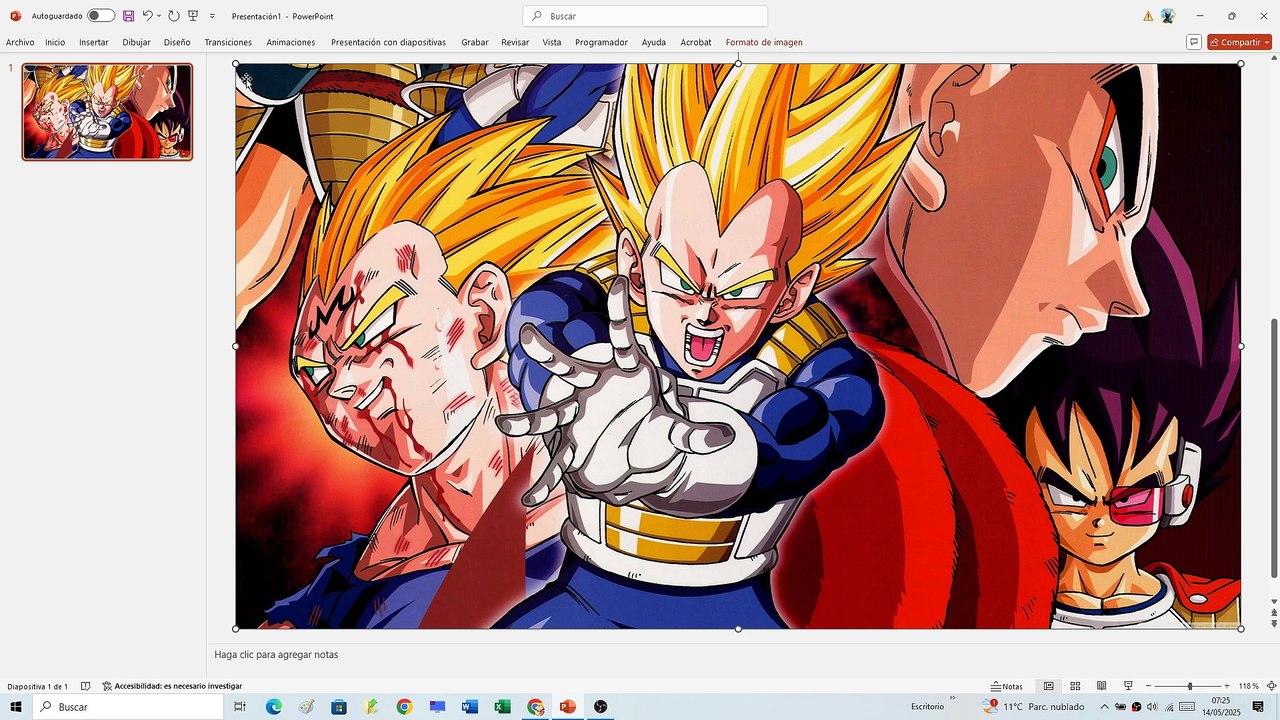The image size is (1280, 720).
Task: Open the Programador tab
Action: pyautogui.click(x=601, y=43)
